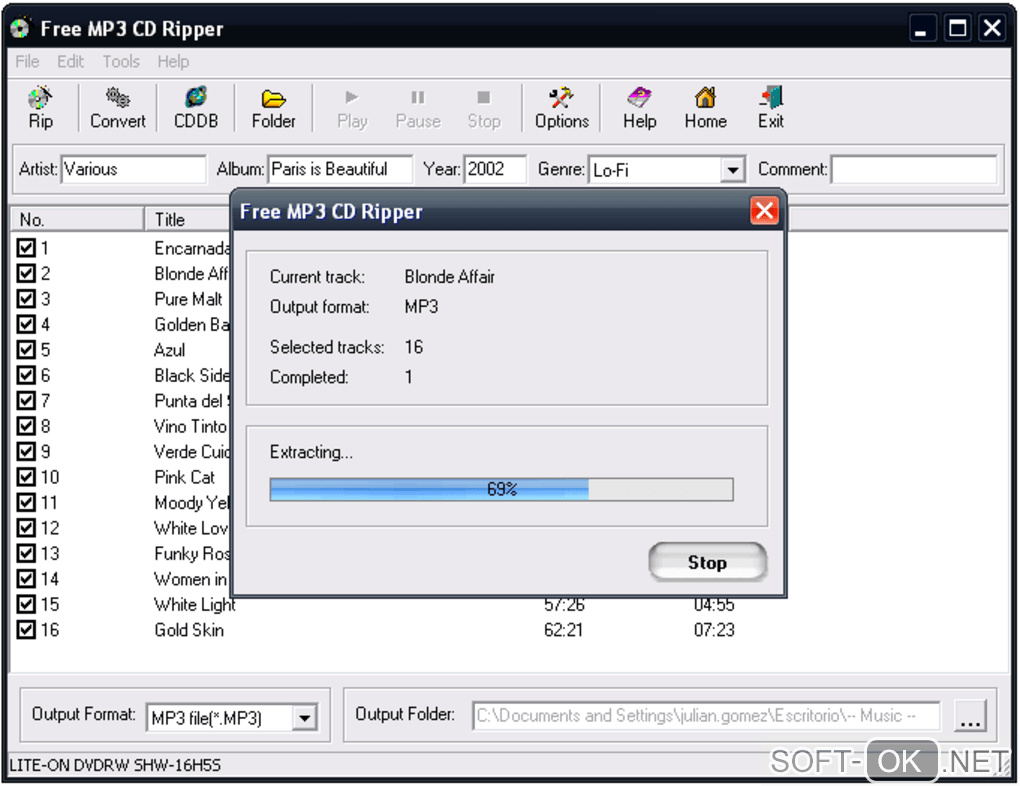Open the Folder toolbar button
This screenshot has height=786, width=1020.
click(273, 108)
